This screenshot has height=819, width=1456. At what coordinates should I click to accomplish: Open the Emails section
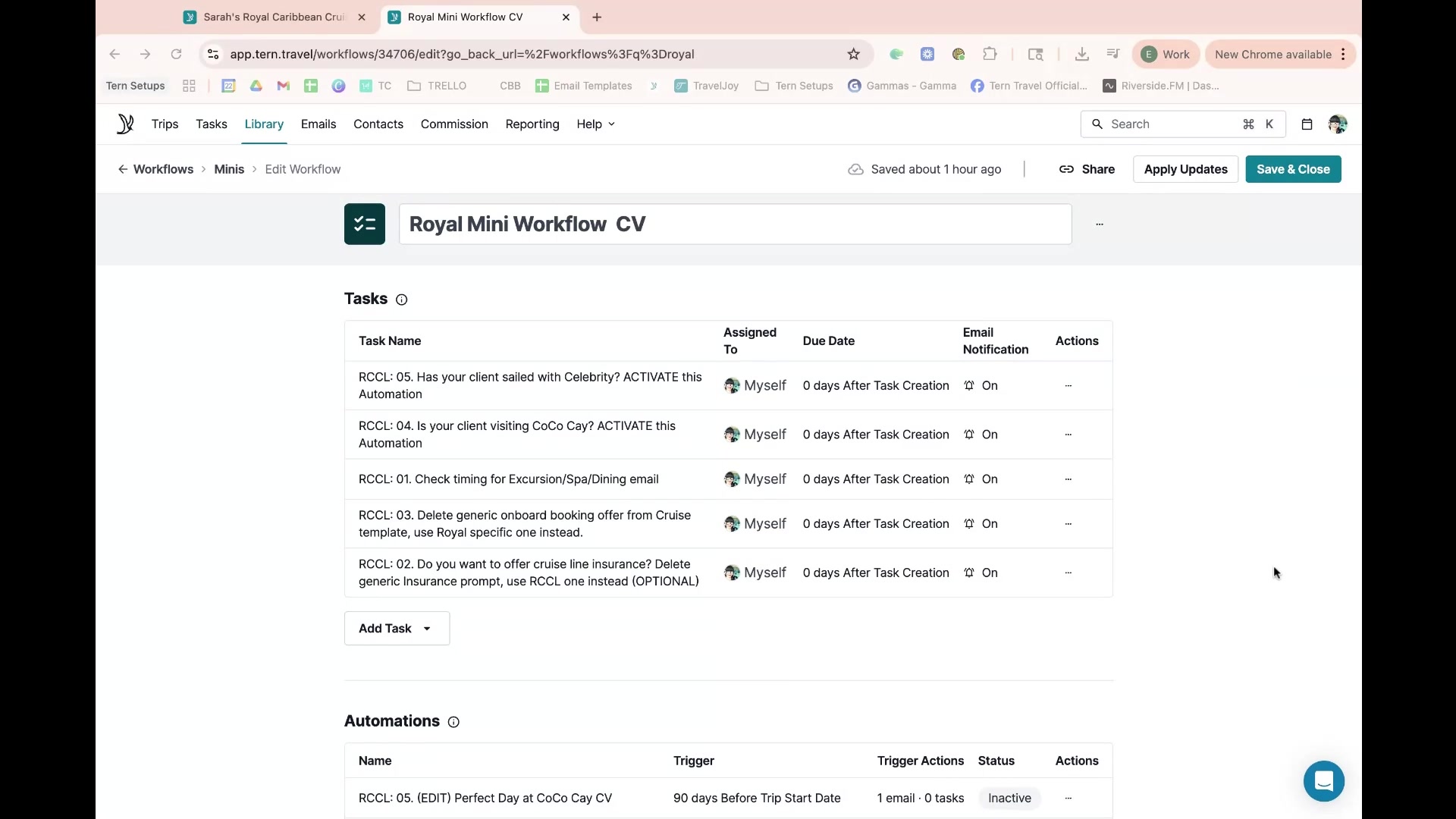pos(318,124)
